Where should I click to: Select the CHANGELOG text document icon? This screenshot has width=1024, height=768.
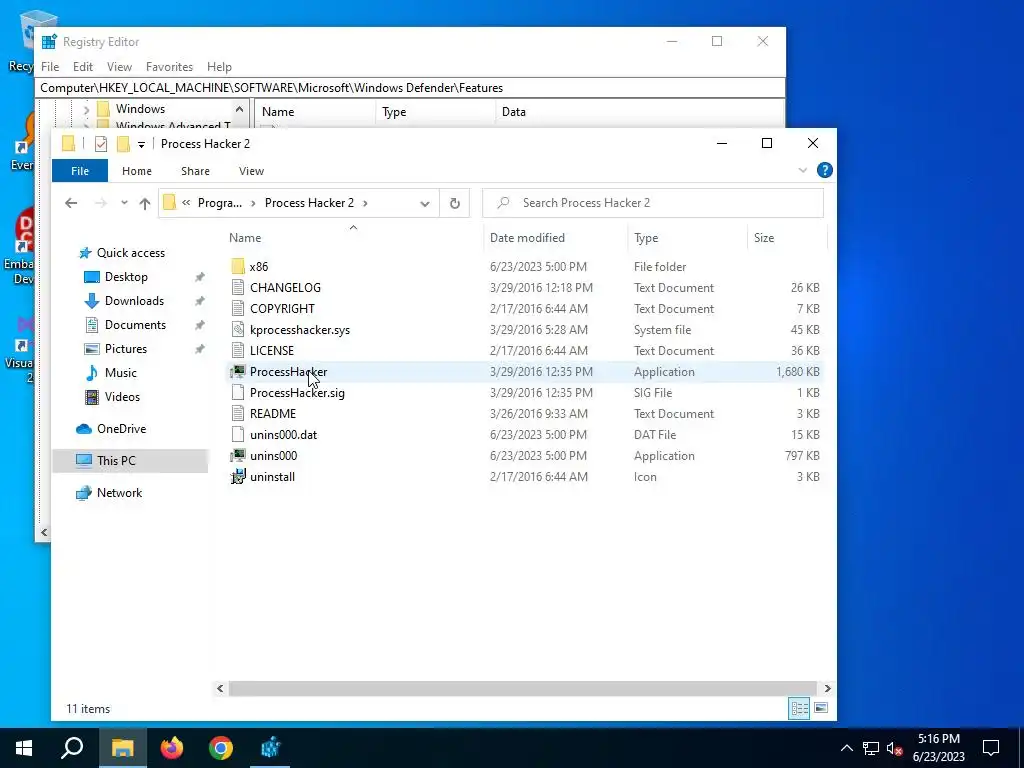238,287
